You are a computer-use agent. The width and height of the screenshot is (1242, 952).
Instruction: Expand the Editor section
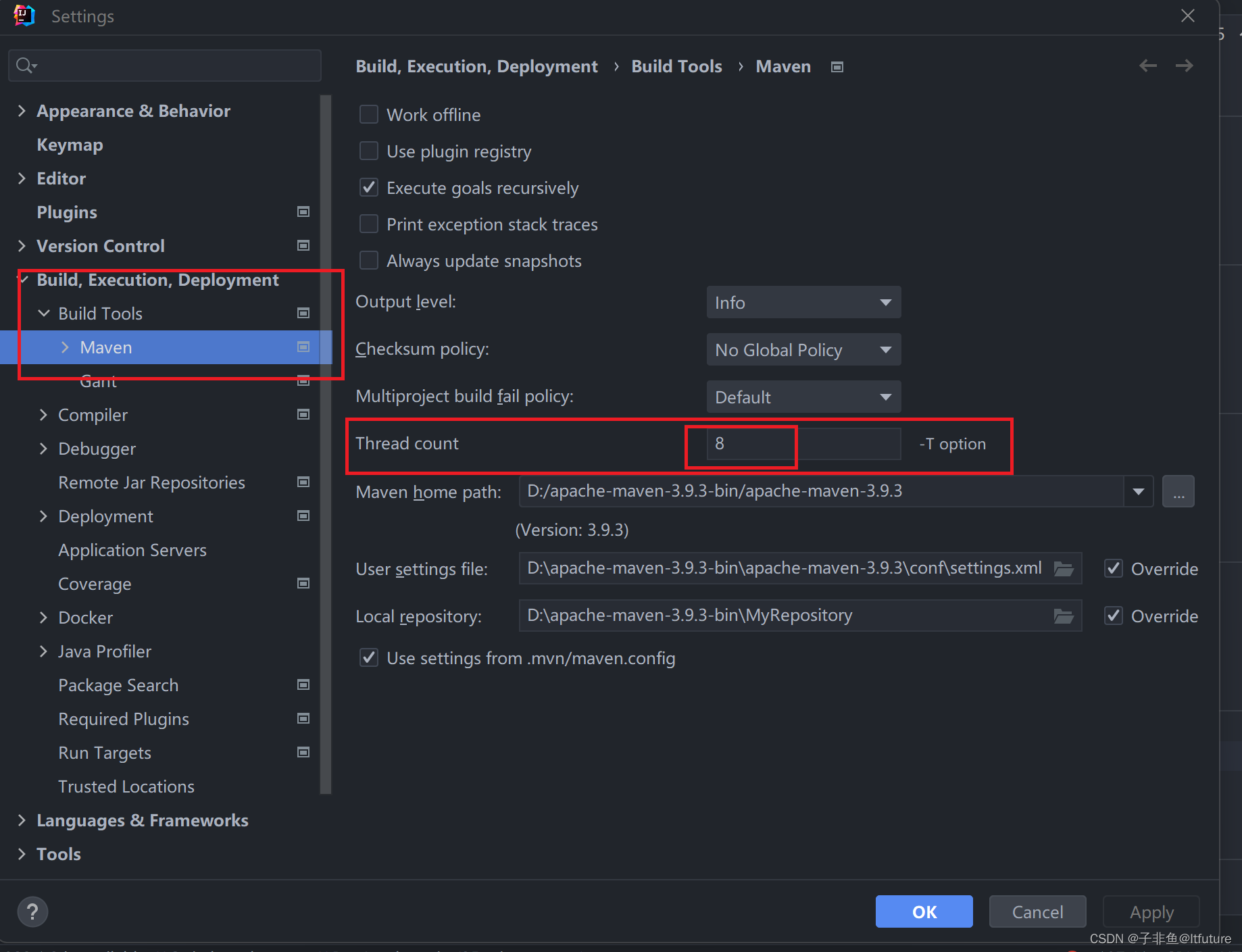(22, 178)
